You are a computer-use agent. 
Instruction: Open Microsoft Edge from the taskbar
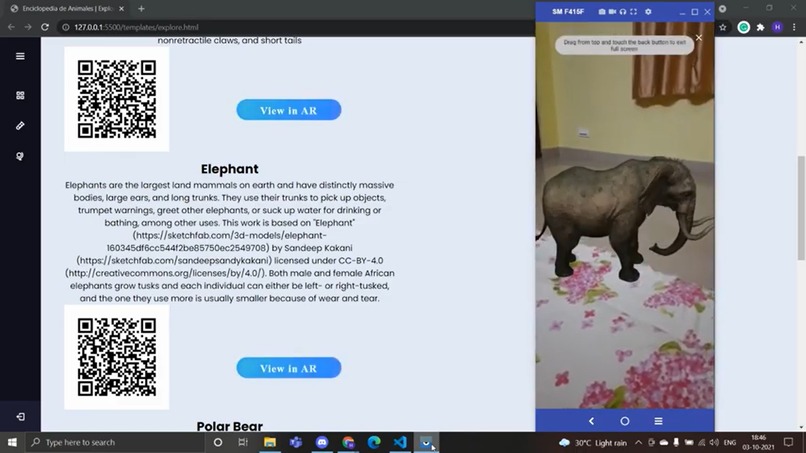[374, 442]
